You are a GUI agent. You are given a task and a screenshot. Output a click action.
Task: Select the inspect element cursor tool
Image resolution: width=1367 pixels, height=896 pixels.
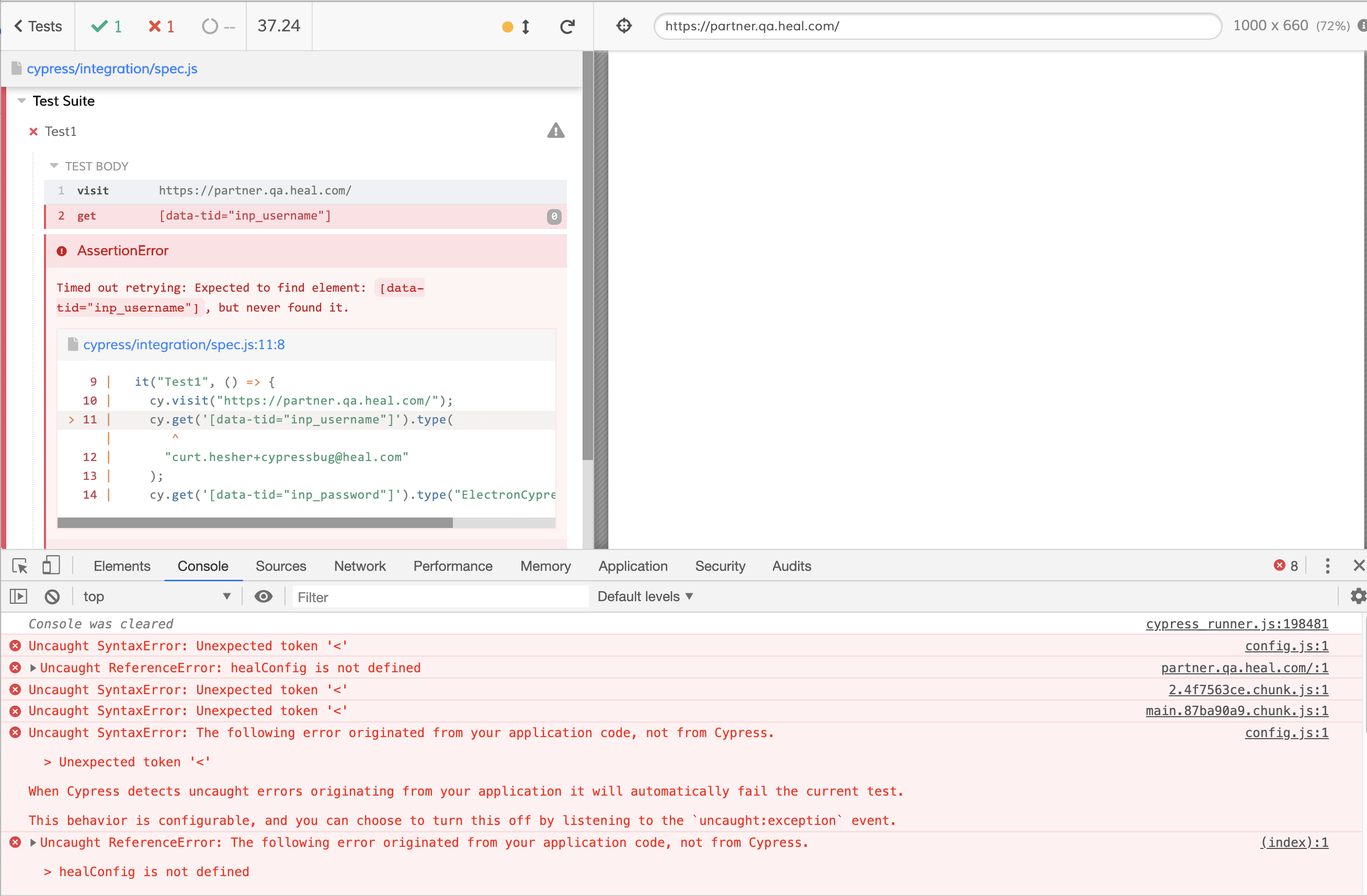[x=19, y=566]
